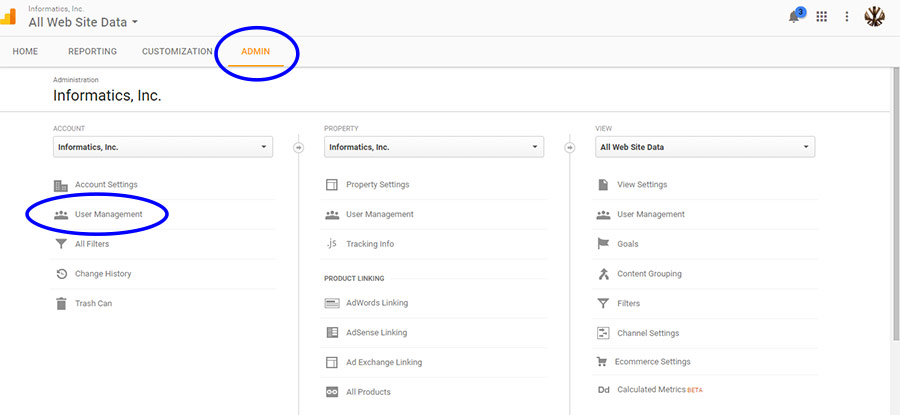Open User Management under View

tap(650, 214)
